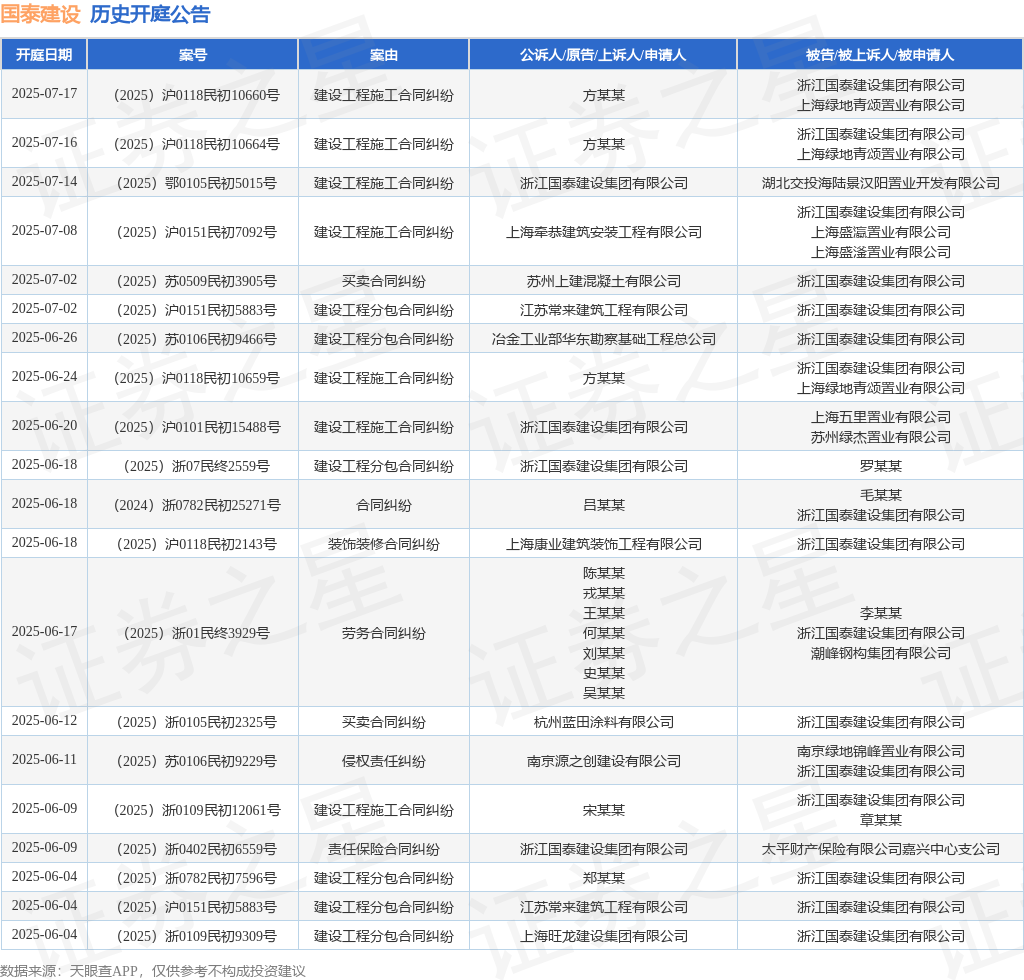Viewport: 1024px width, 980px height.
Task: Click plaintiff 陈某某
Action: point(603,573)
